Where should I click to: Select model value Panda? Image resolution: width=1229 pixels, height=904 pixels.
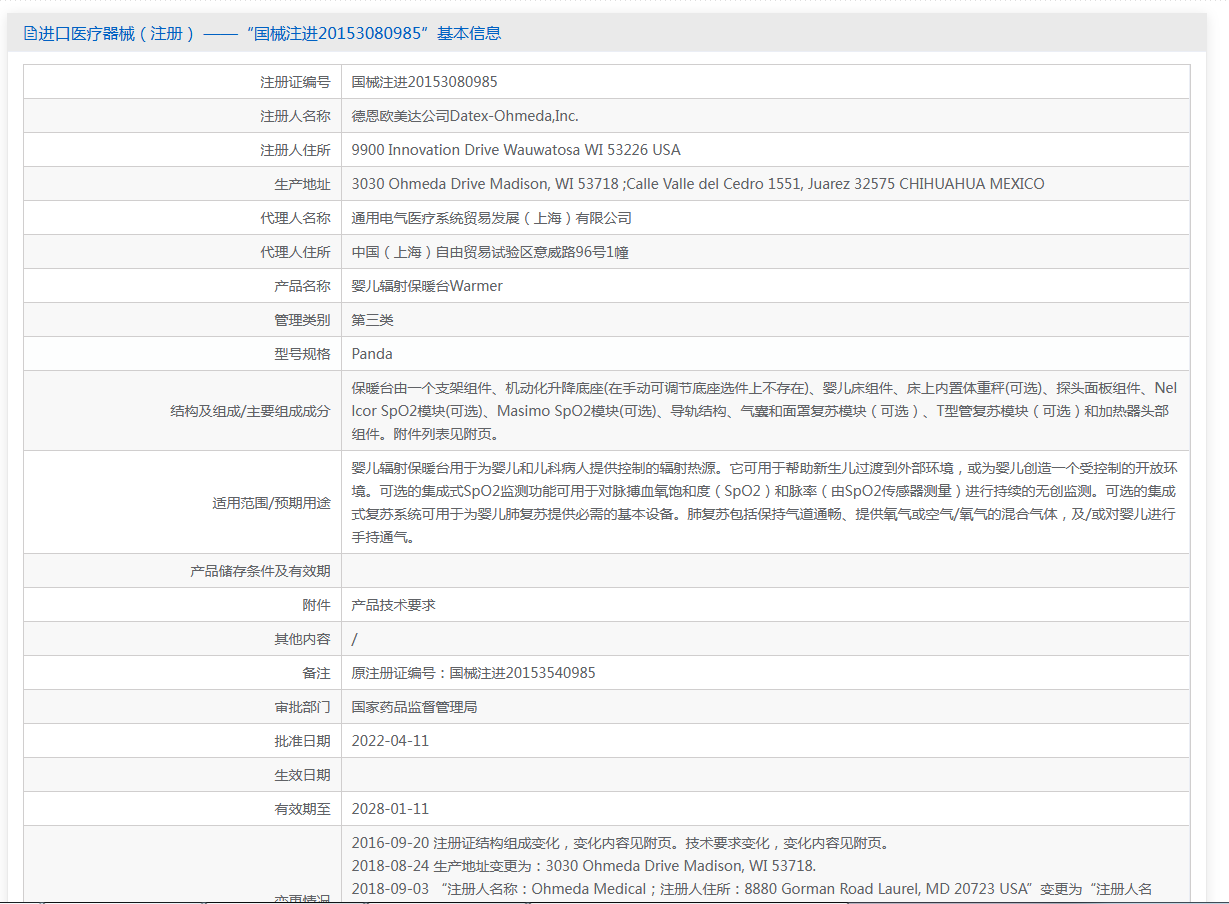(372, 354)
